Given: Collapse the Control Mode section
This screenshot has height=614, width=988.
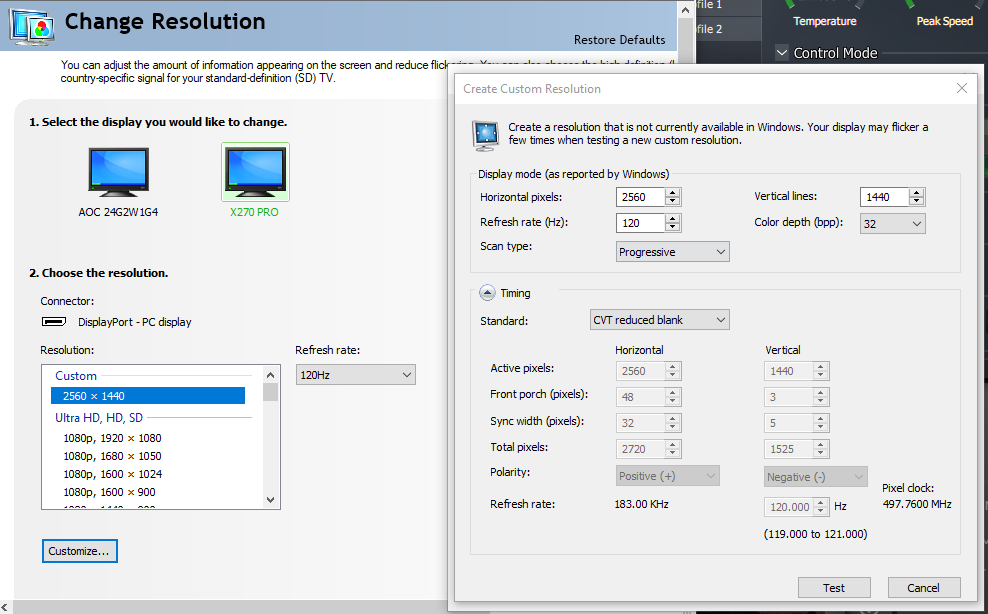Looking at the screenshot, I should point(782,53).
